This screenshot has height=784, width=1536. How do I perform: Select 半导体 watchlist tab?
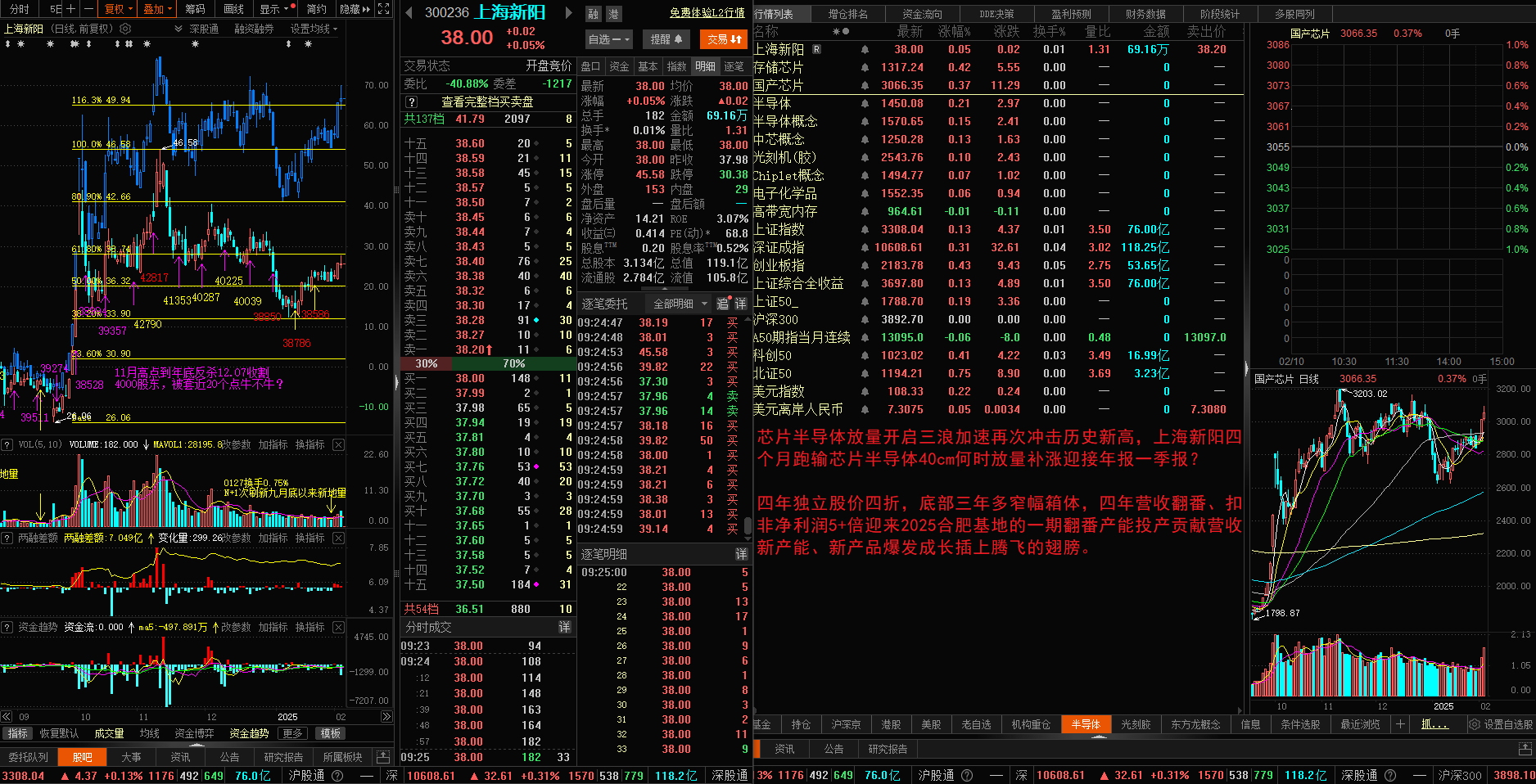(x=1086, y=724)
